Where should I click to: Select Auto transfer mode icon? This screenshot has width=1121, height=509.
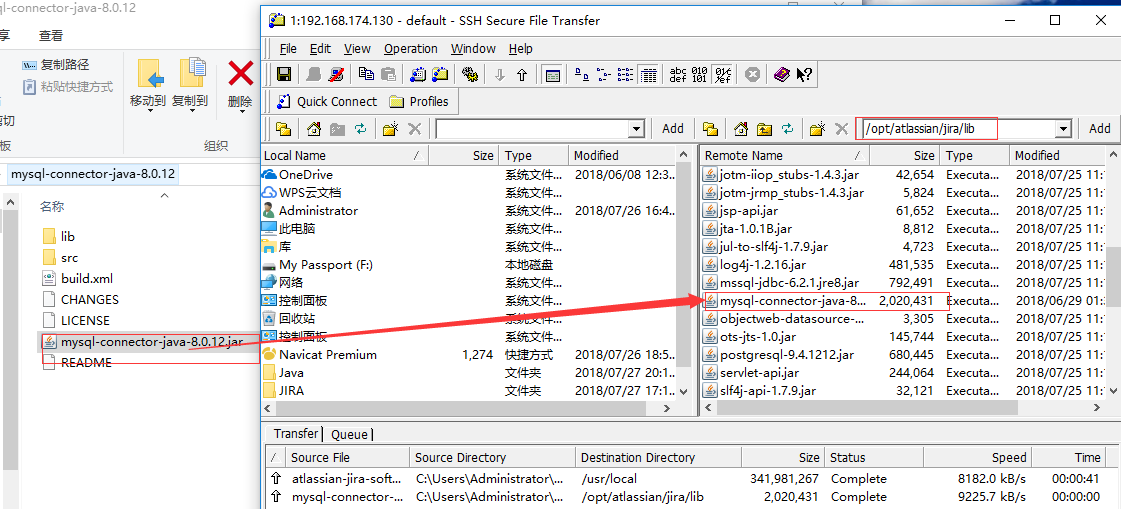pos(723,74)
